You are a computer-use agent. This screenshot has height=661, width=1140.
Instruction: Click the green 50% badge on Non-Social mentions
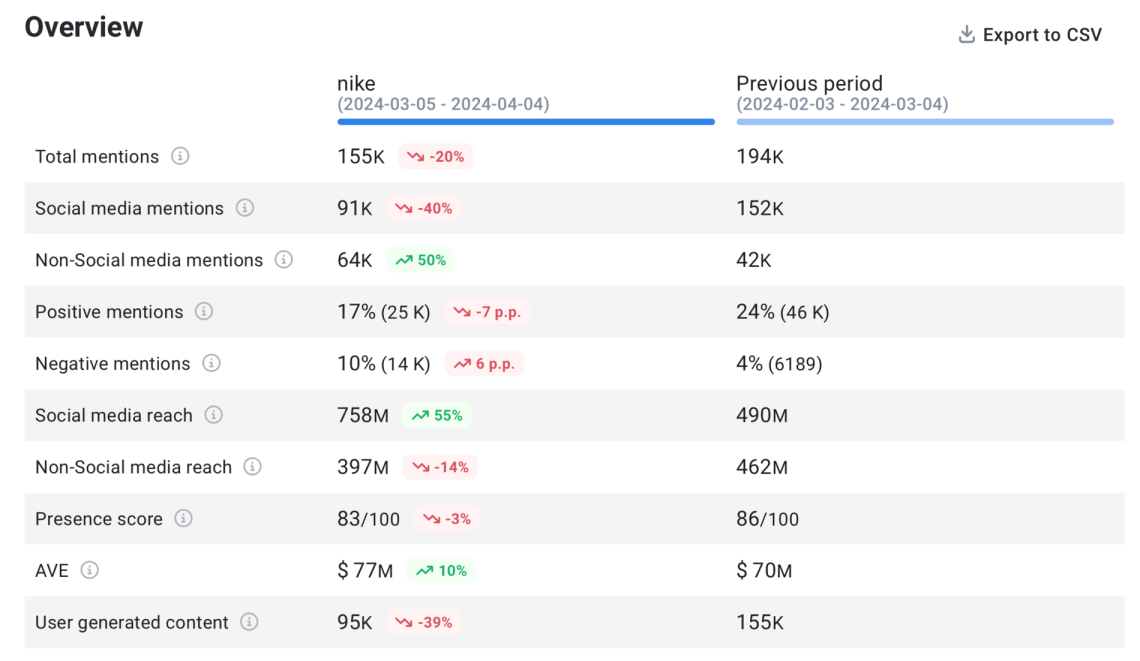(x=422, y=260)
